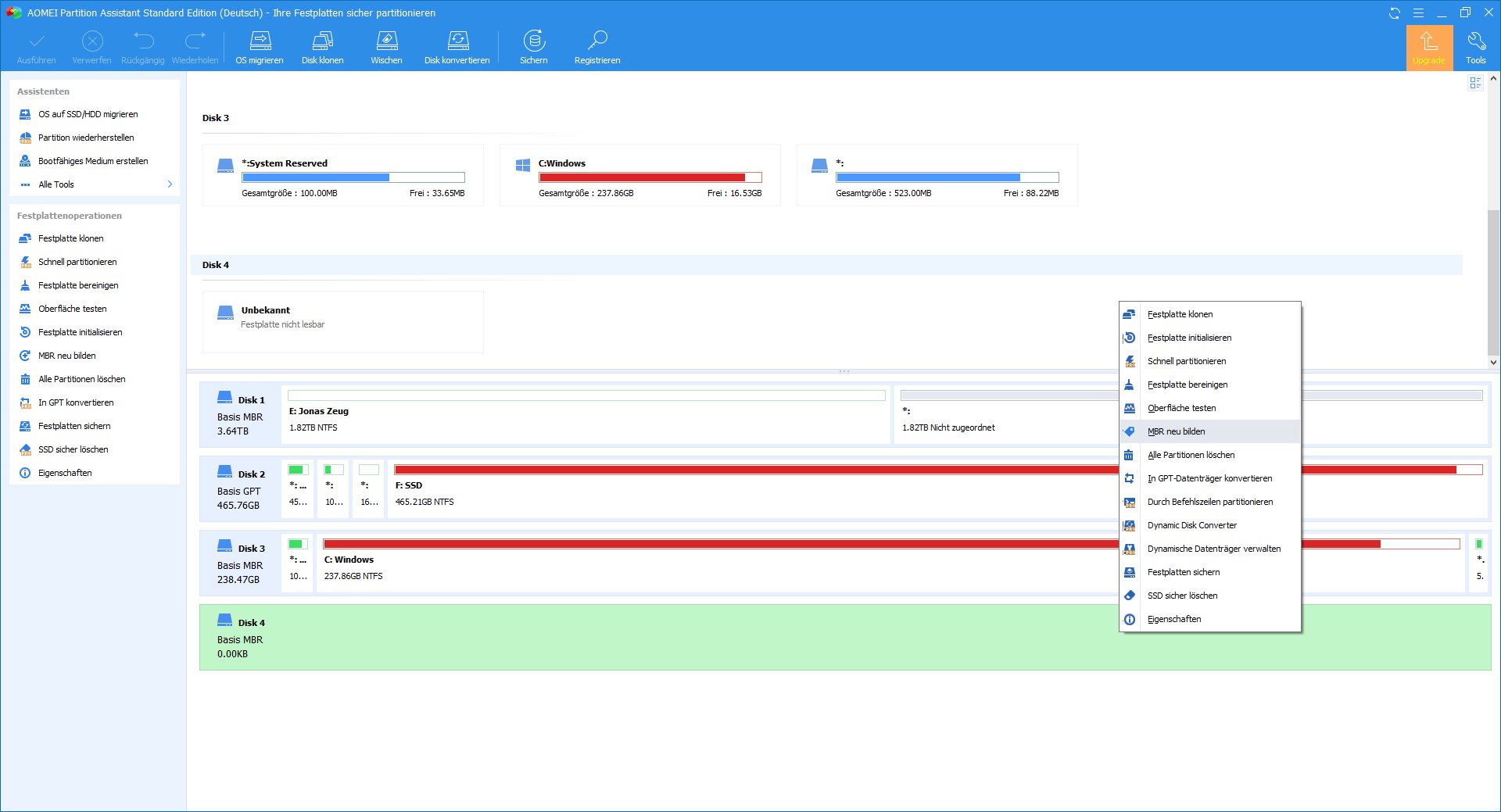This screenshot has height=812, width=1501.
Task: Choose Festplatte initialisieren in context menu
Action: click(1210, 338)
